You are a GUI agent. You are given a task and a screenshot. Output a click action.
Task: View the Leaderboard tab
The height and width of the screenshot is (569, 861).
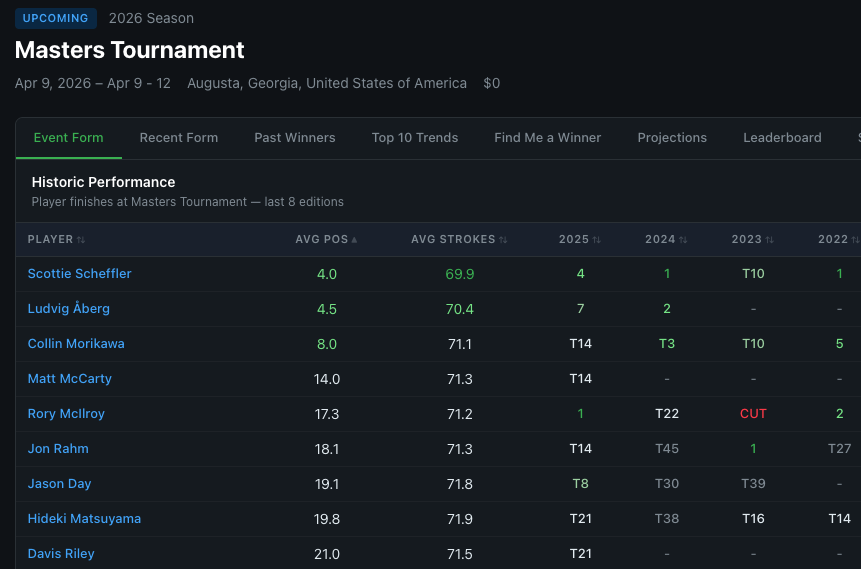[x=782, y=138]
